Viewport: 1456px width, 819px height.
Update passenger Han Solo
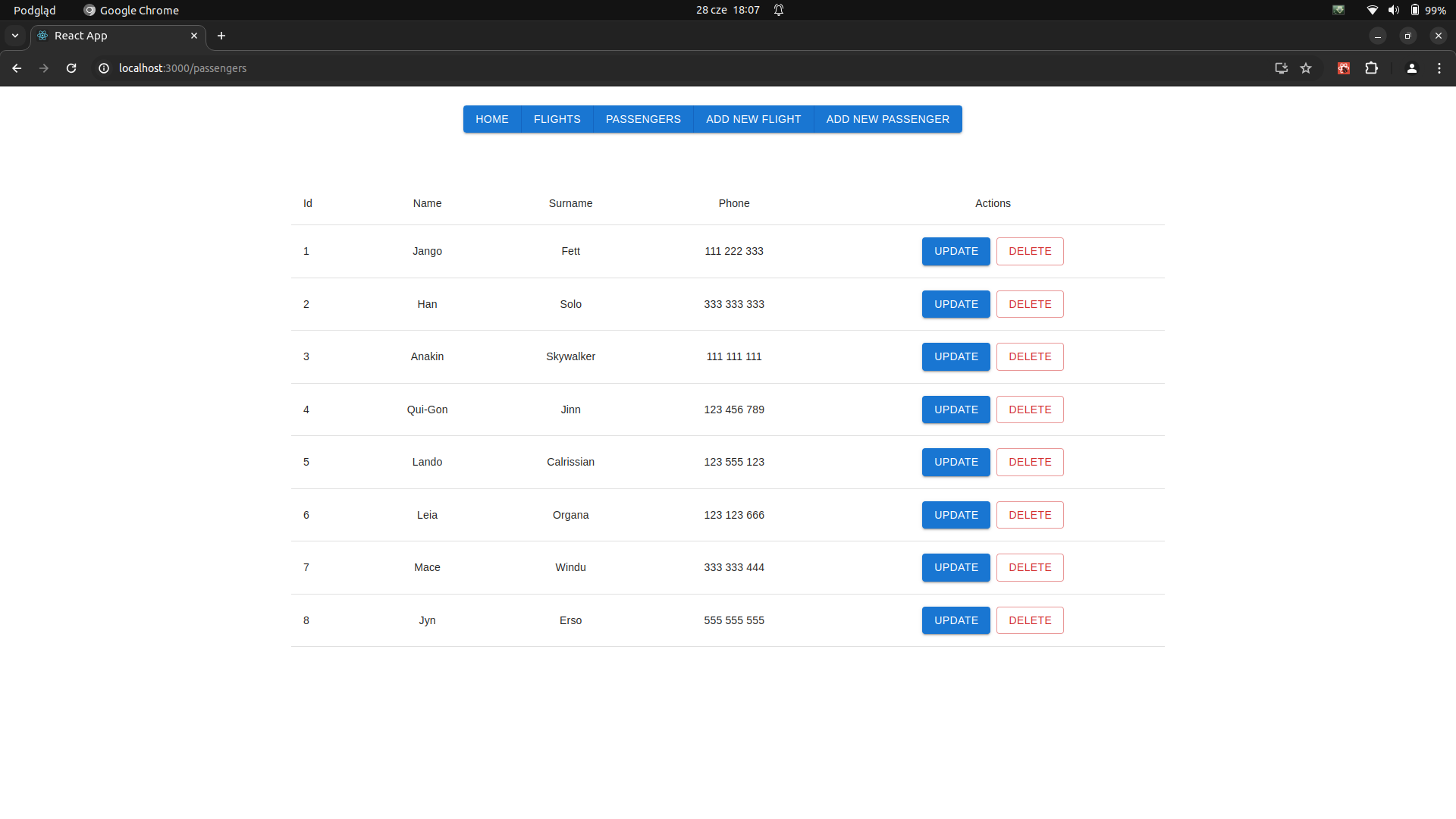pos(955,304)
